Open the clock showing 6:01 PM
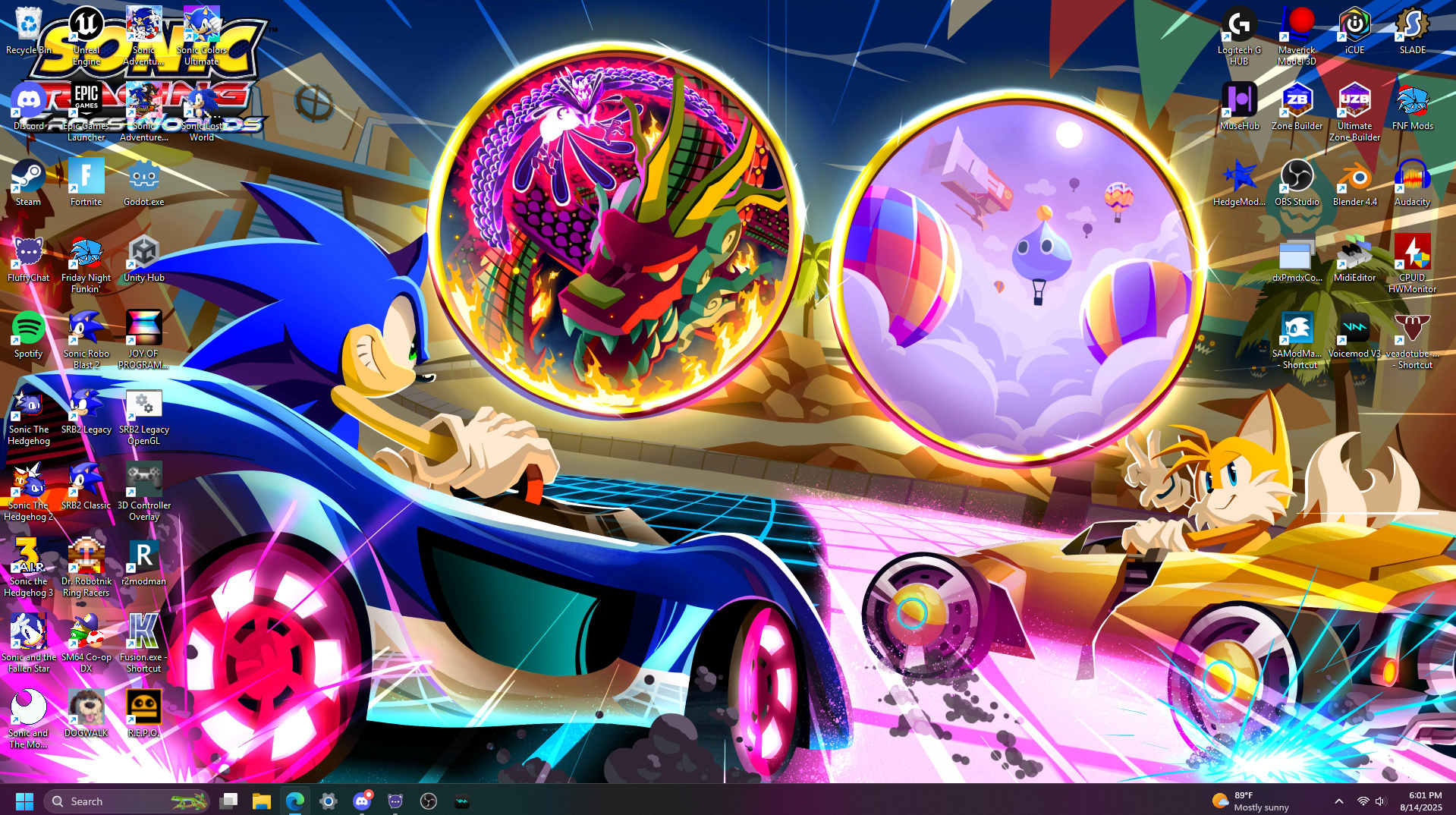This screenshot has width=1456, height=815. pos(1421,801)
